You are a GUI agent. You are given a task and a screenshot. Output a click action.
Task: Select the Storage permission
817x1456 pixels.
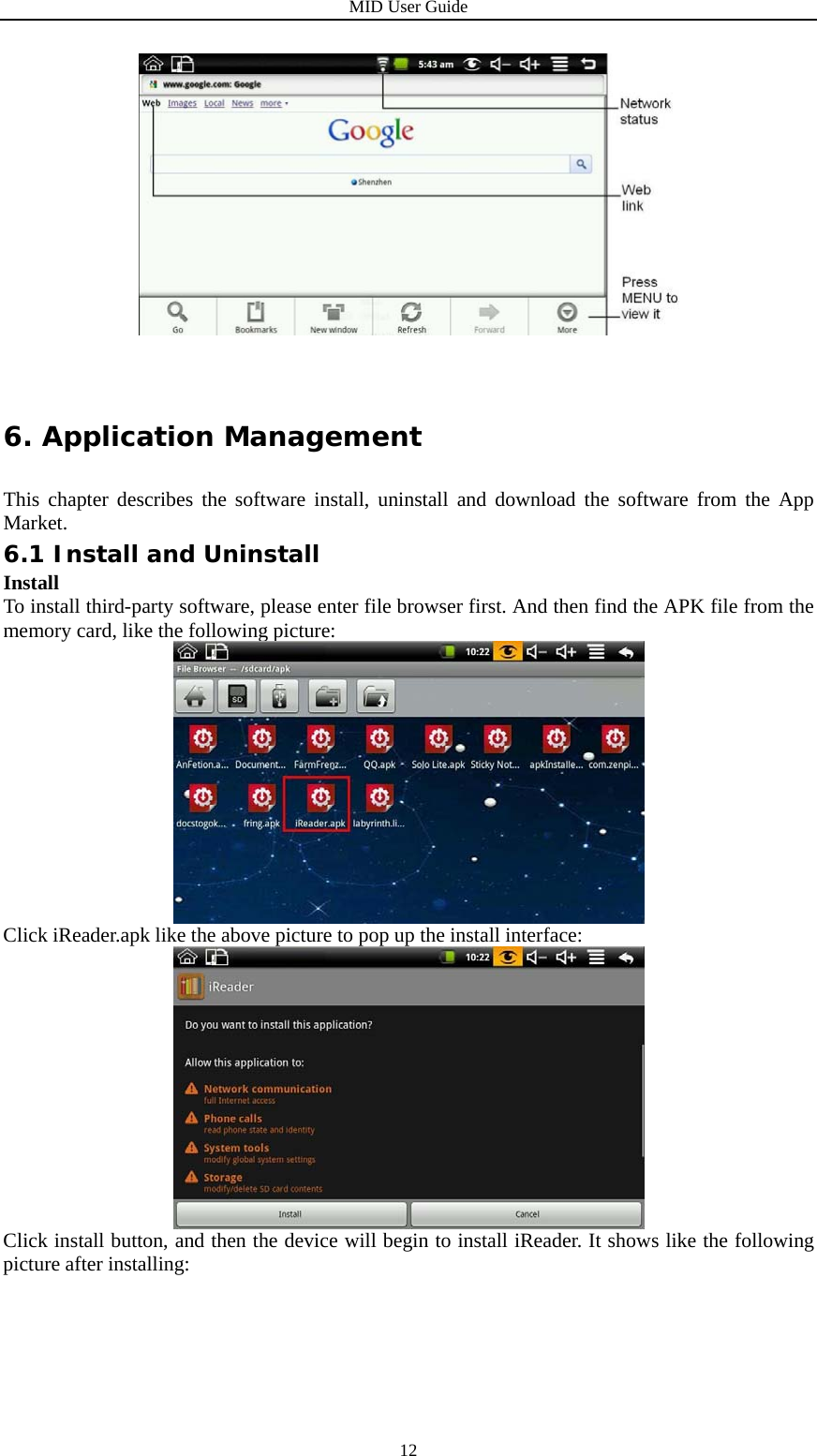coord(253,1182)
